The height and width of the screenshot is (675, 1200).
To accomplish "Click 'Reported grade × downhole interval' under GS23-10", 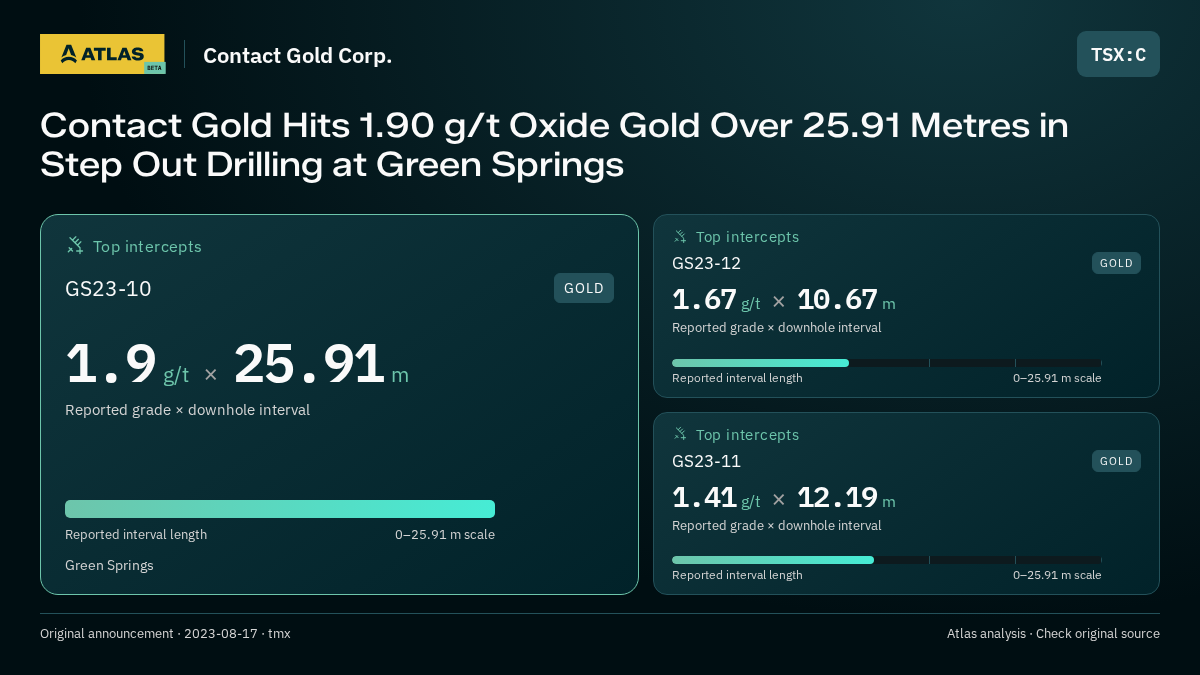I will pyautogui.click(x=187, y=410).
